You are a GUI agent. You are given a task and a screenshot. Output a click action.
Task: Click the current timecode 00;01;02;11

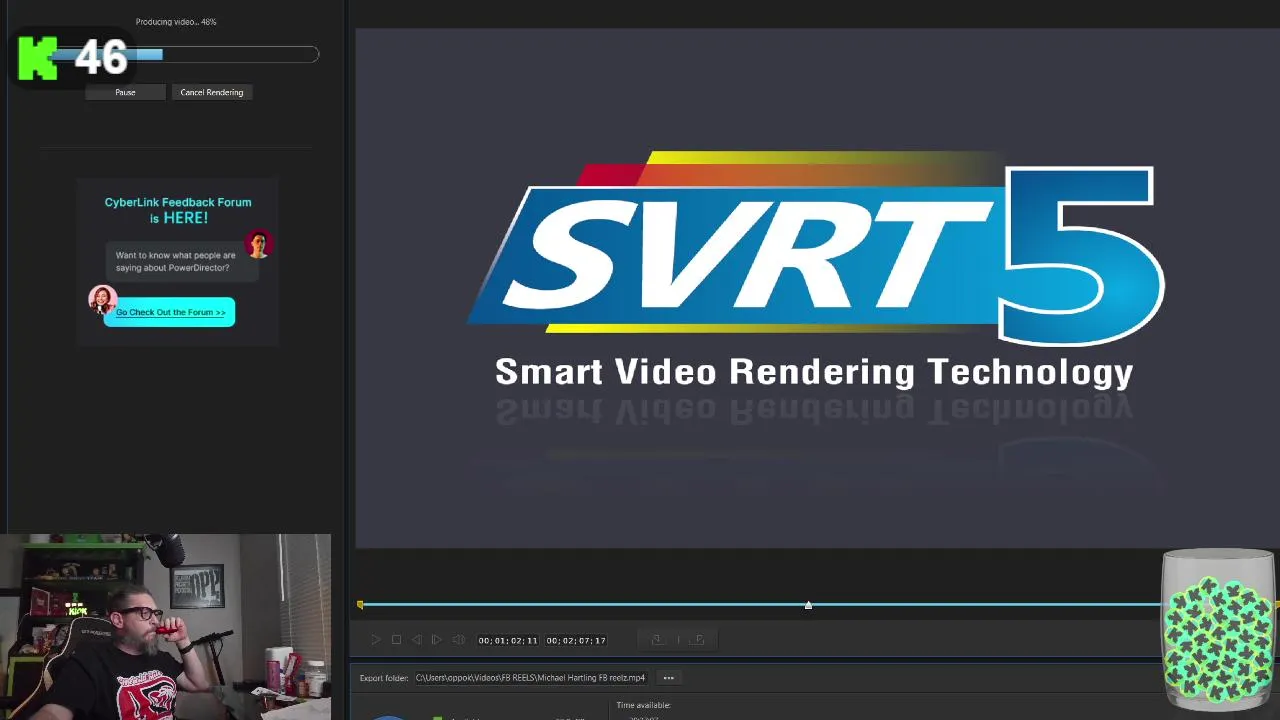pos(508,640)
